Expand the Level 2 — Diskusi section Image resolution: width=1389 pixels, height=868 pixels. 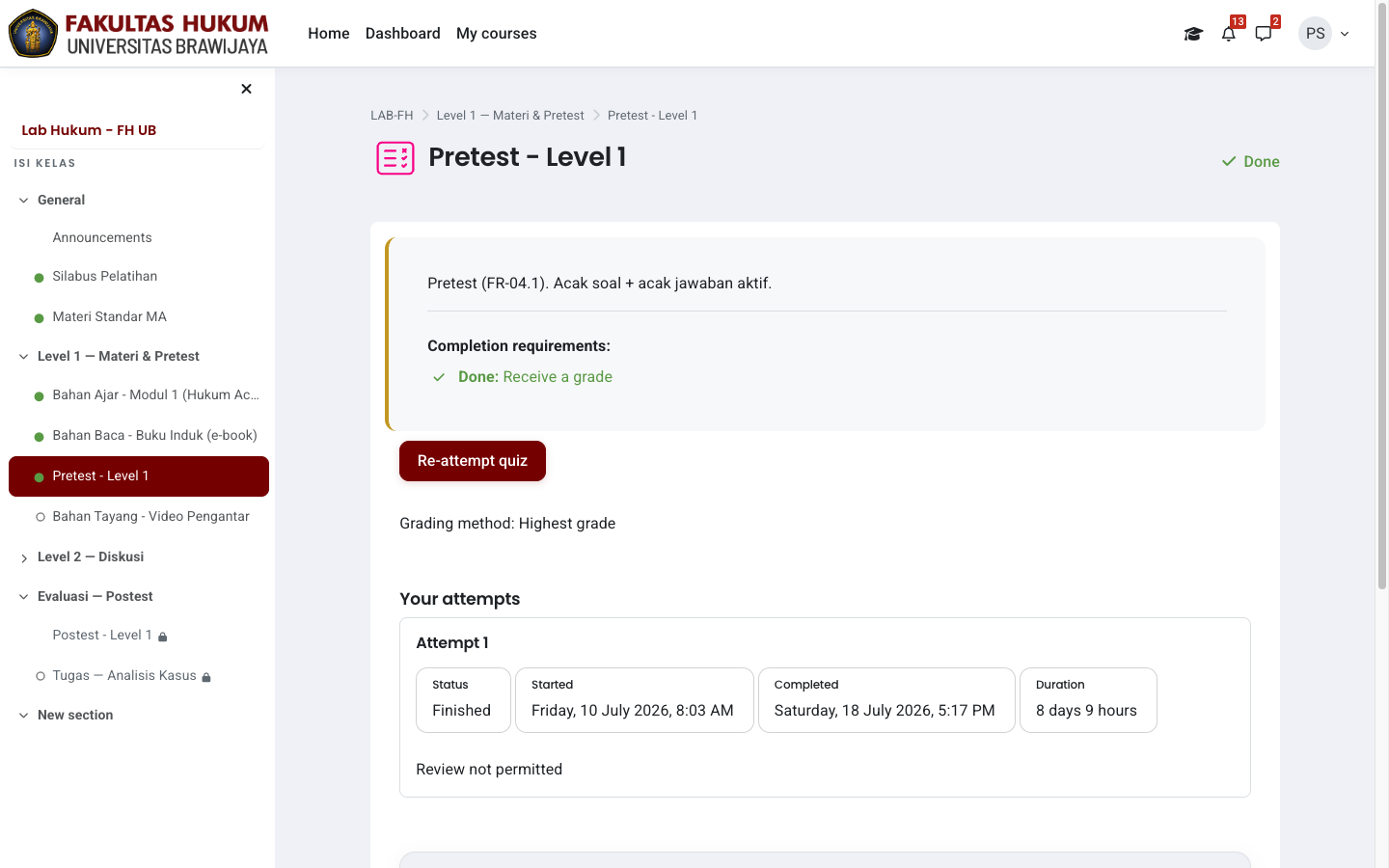pyautogui.click(x=23, y=557)
